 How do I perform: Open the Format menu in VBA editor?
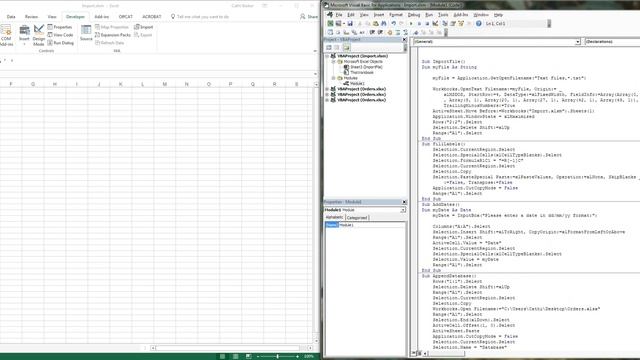(x=396, y=15)
